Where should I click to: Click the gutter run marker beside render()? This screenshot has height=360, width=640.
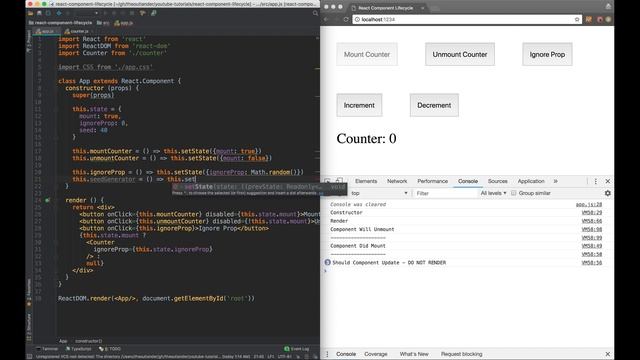47,200
